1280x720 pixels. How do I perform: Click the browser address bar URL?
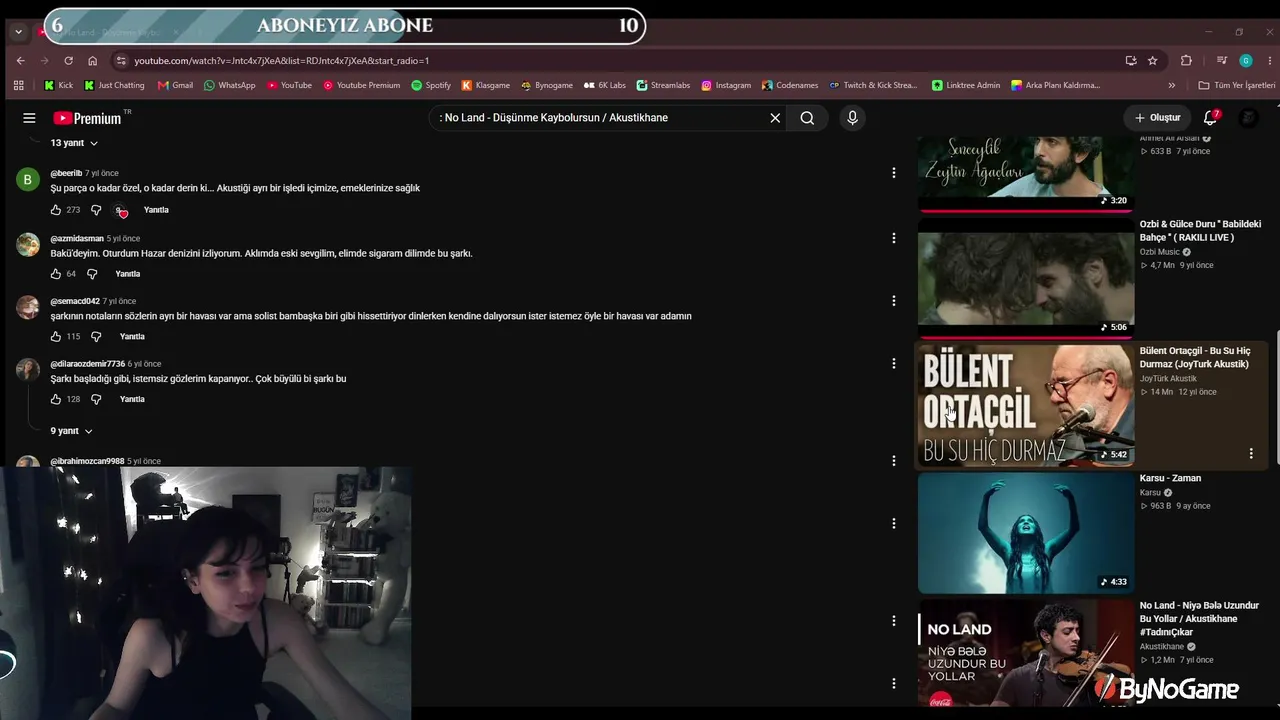(282, 60)
